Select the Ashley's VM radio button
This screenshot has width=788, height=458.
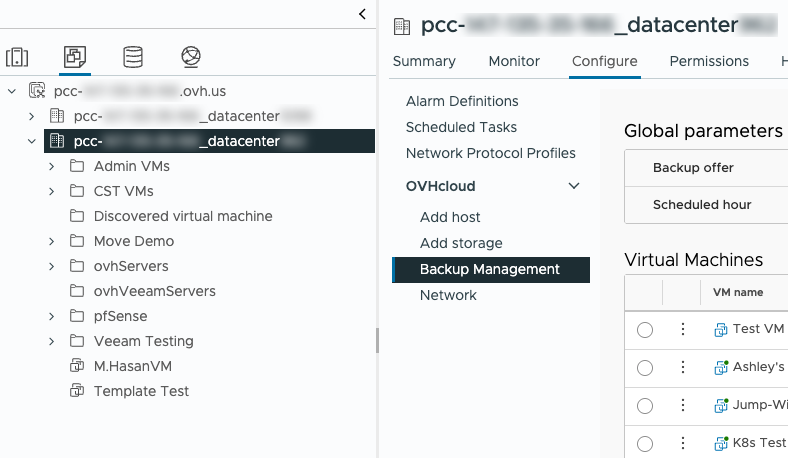point(645,368)
